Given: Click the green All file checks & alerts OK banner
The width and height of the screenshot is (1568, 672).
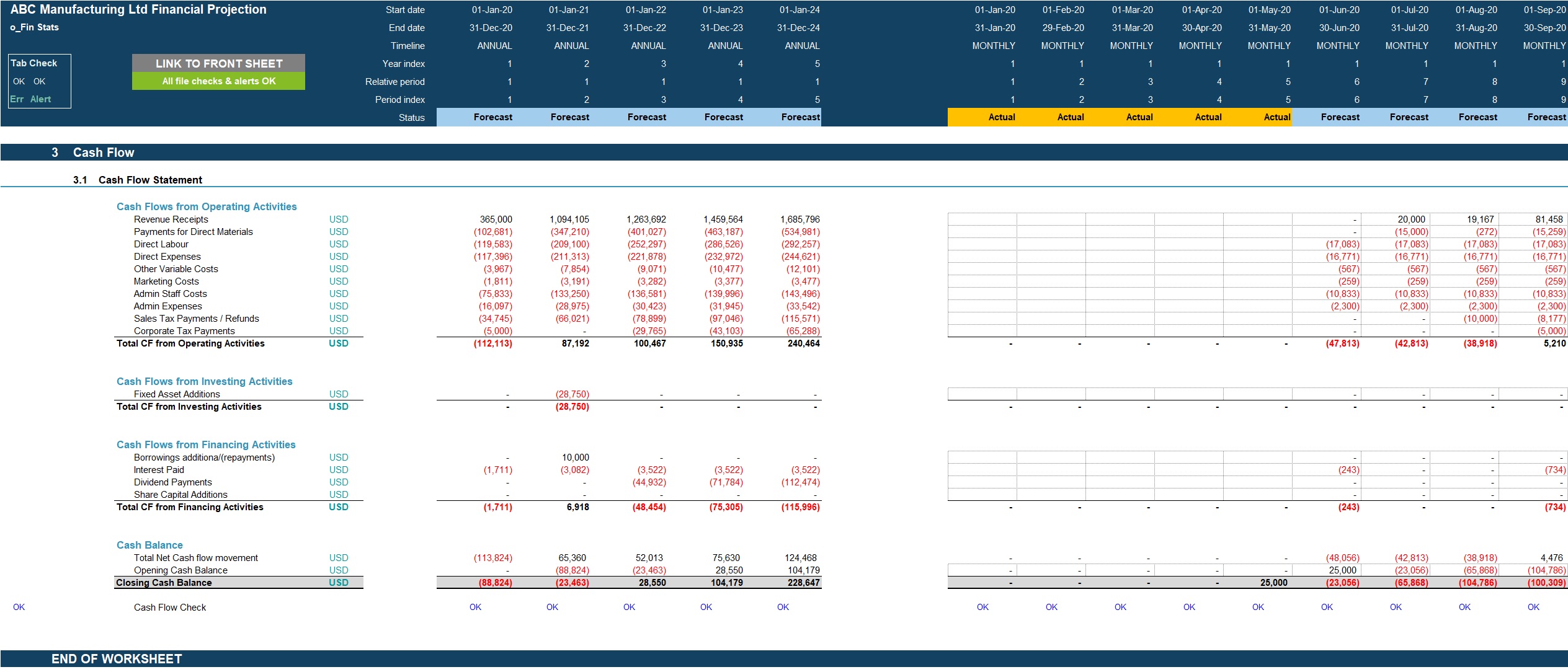Looking at the screenshot, I should [x=218, y=81].
